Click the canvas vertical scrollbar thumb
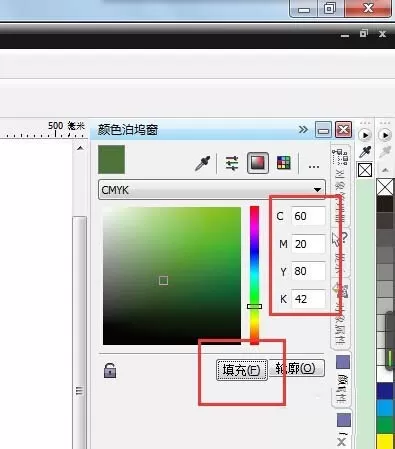 tap(79, 332)
